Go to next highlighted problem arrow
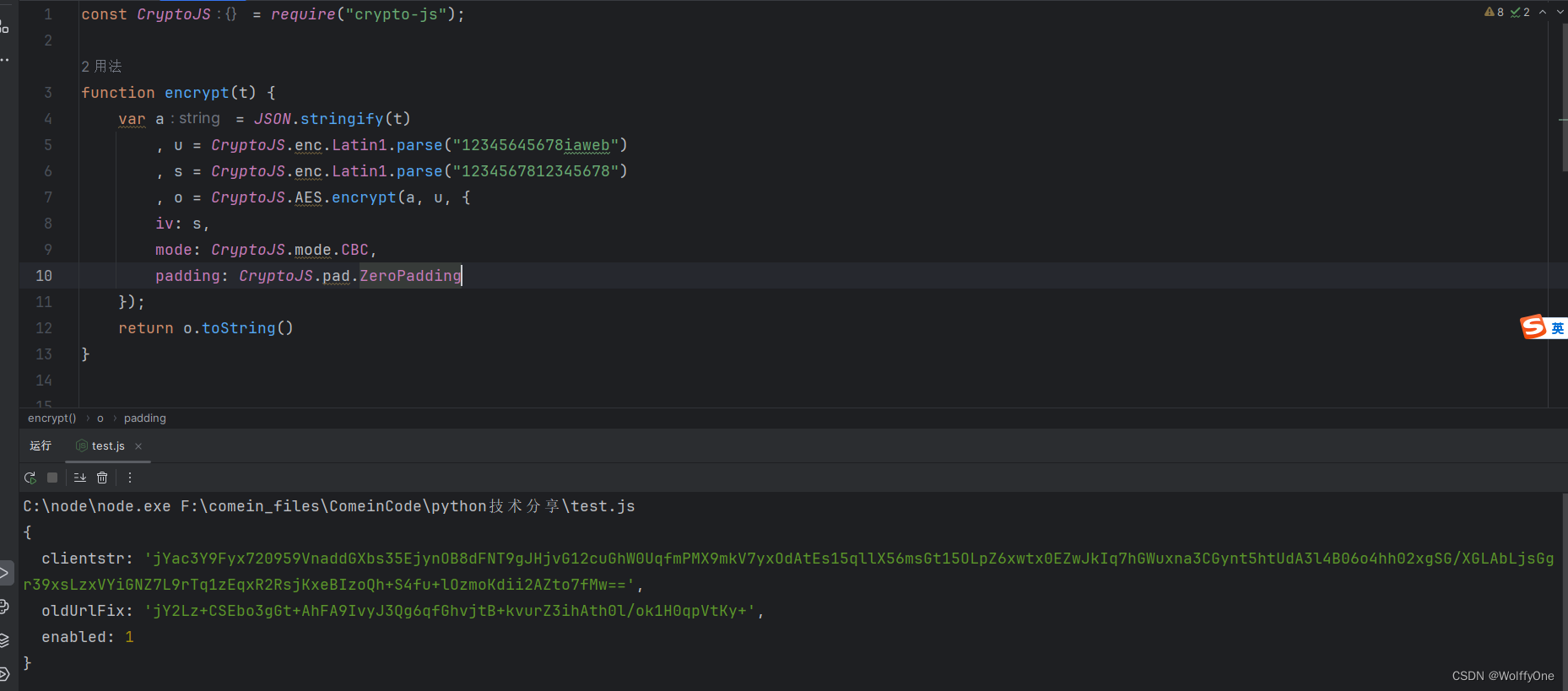Image resolution: width=1568 pixels, height=691 pixels. [1560, 12]
